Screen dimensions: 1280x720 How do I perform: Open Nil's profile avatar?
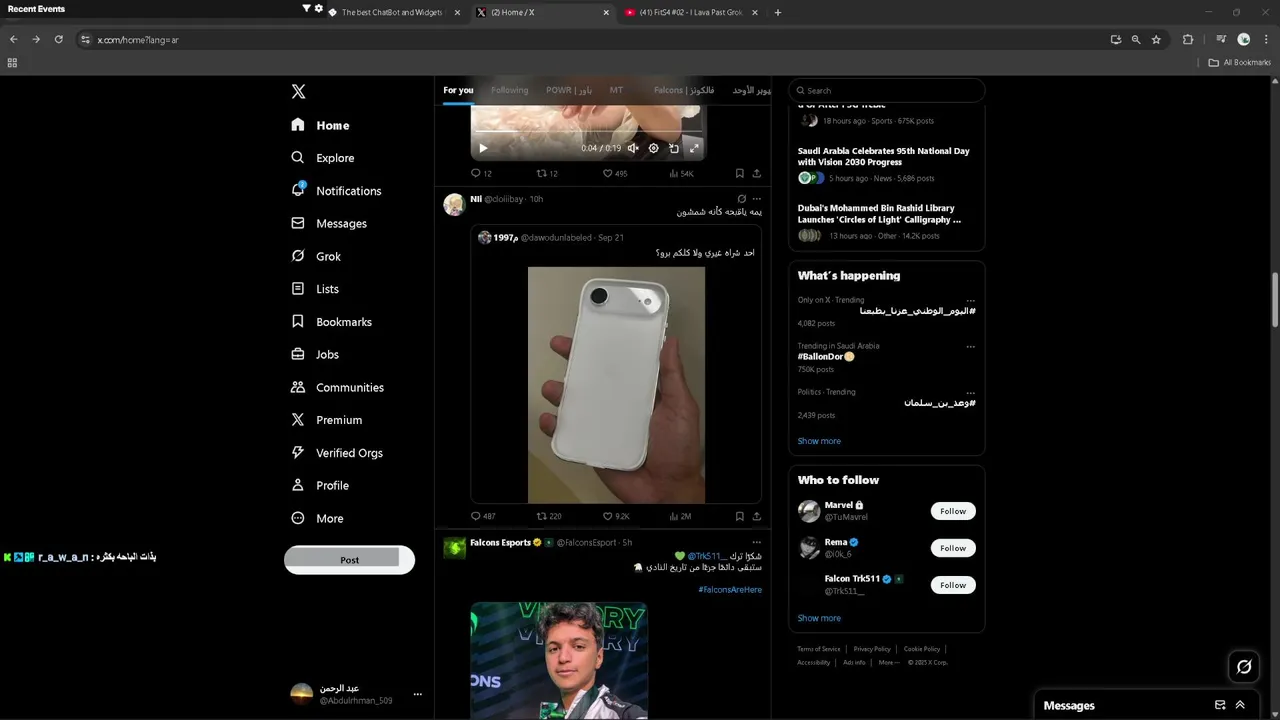(x=454, y=204)
